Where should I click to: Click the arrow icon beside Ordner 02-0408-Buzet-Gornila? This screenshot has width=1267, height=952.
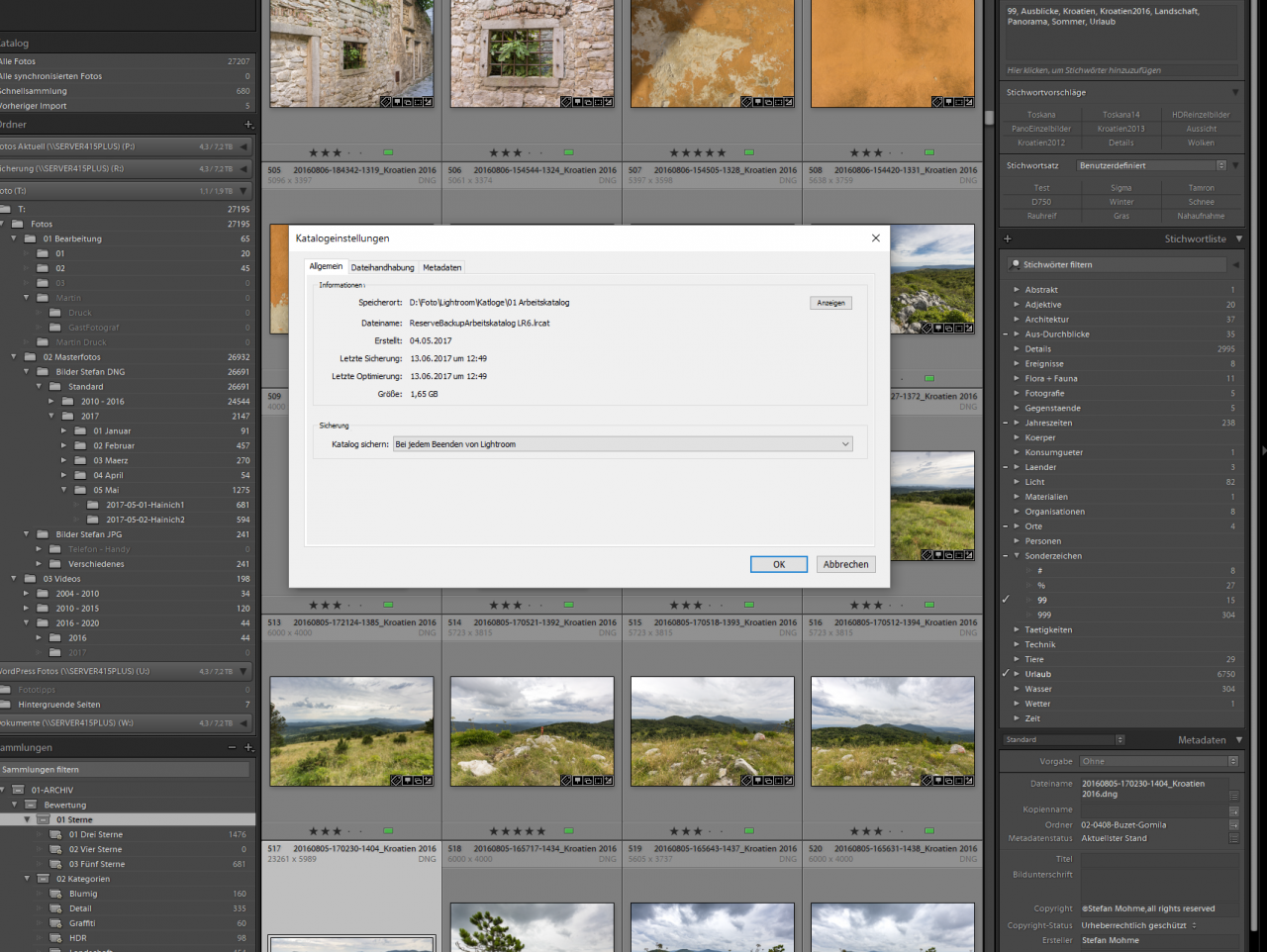click(1234, 824)
